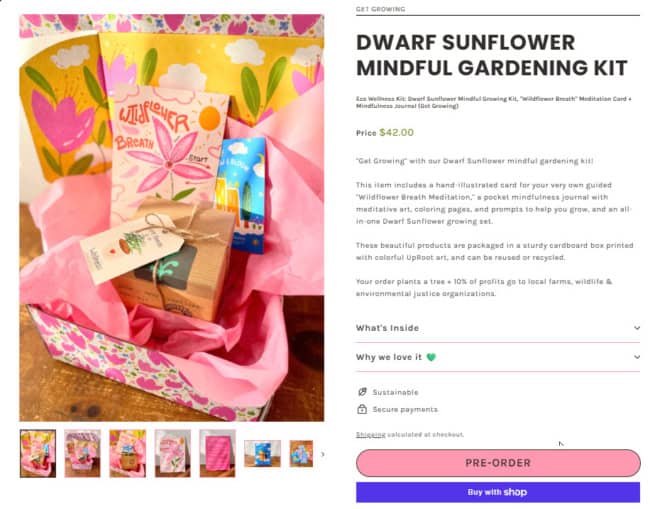
Task: Show next thumbnails with arrow
Action: [x=322, y=454]
